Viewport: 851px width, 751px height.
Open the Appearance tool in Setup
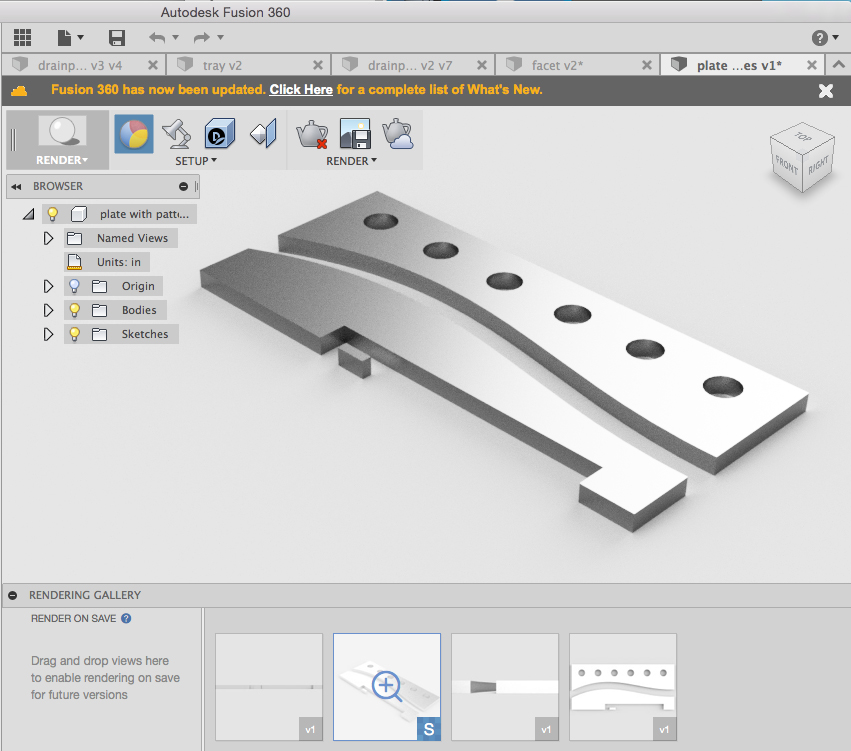pos(134,134)
